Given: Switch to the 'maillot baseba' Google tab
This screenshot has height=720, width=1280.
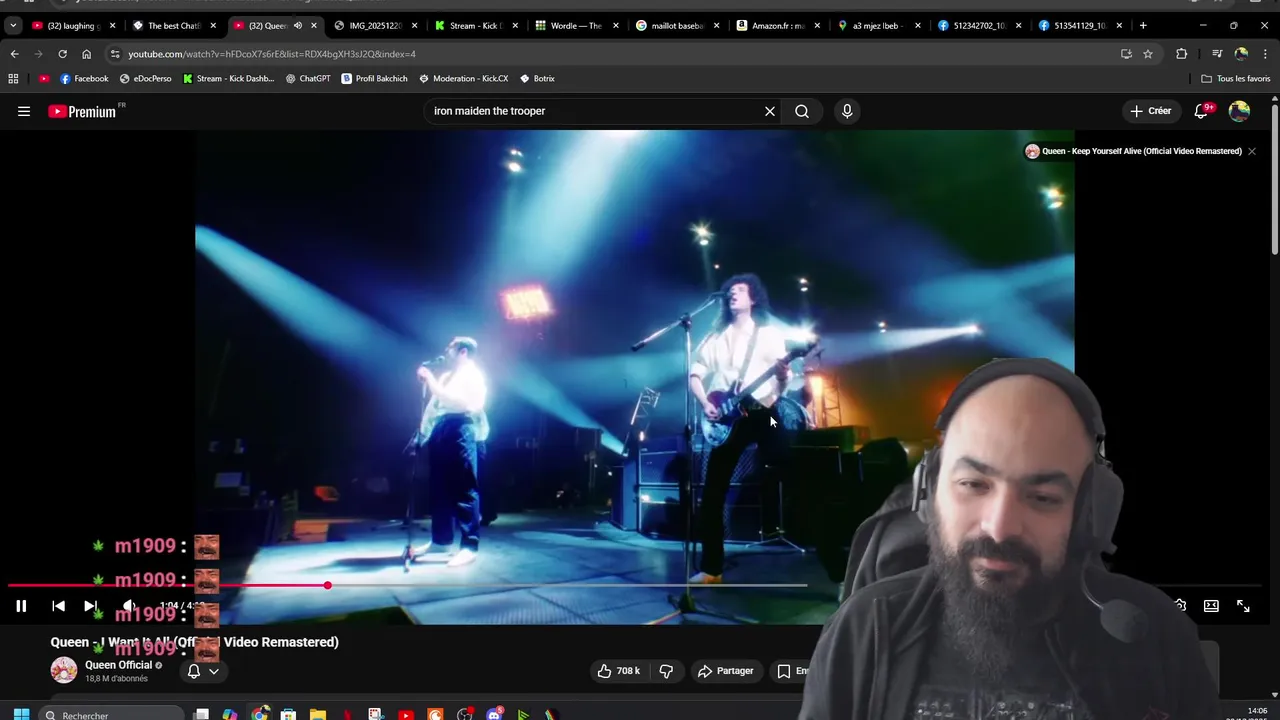Looking at the screenshot, I should 676,25.
